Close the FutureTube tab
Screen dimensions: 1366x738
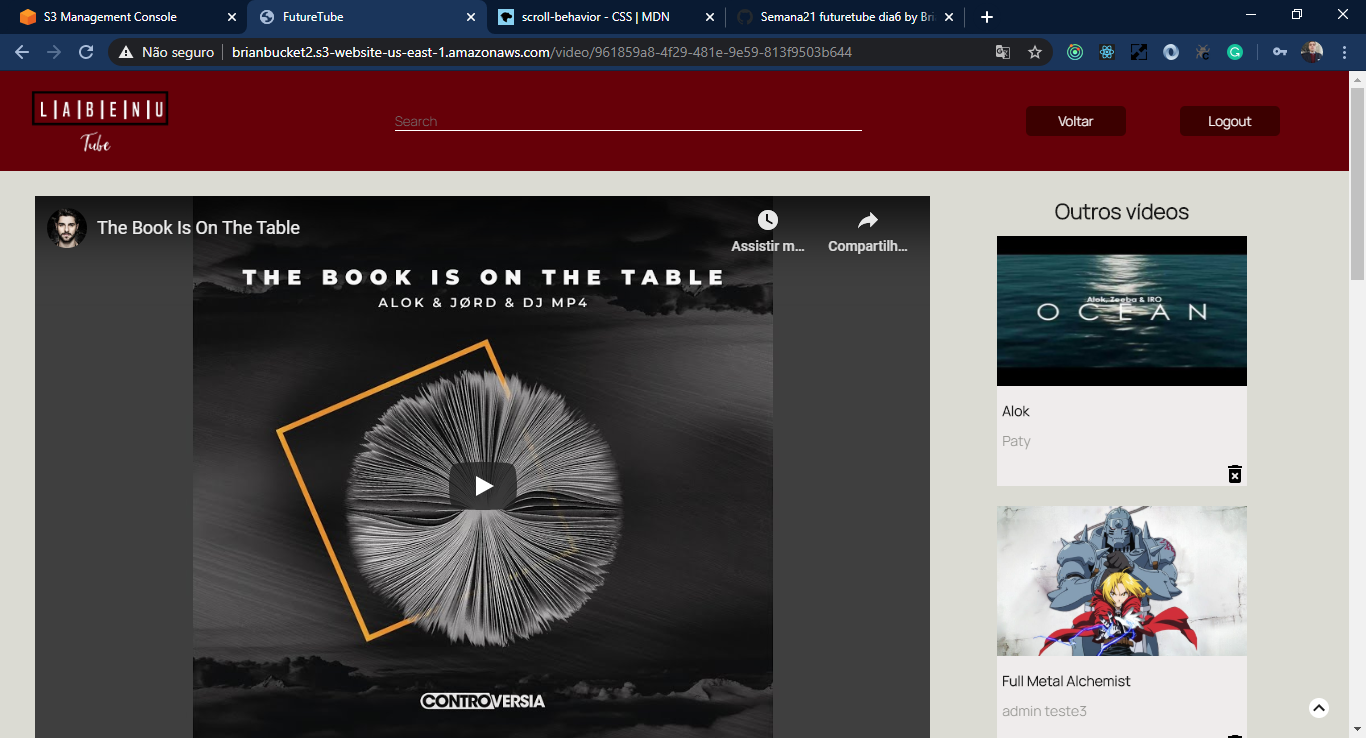[x=471, y=17]
